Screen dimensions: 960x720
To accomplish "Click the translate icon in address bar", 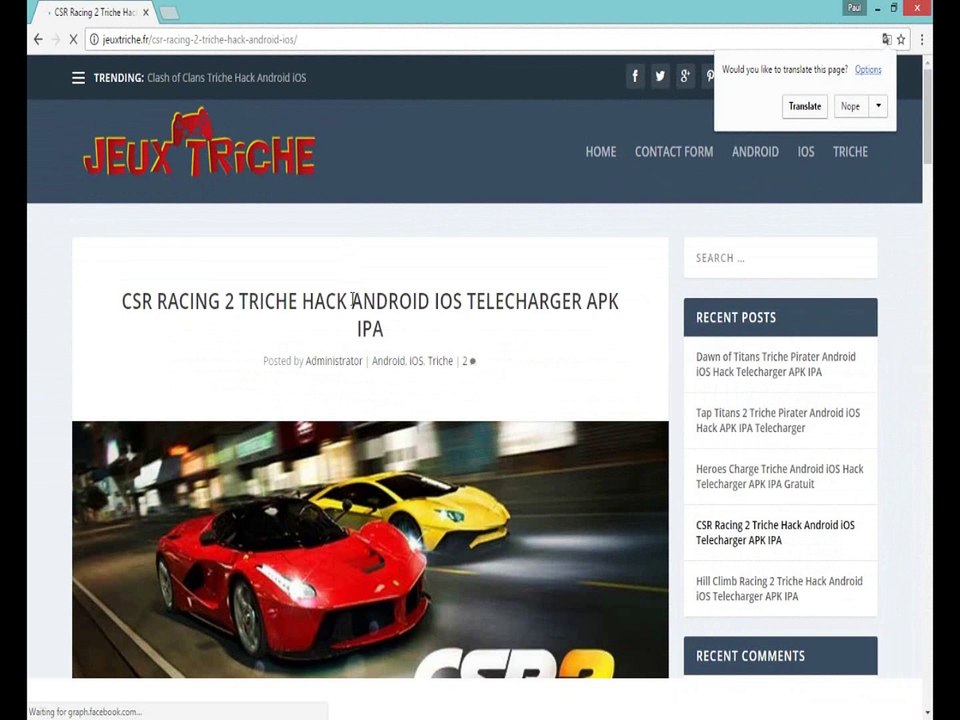I will pos(887,39).
